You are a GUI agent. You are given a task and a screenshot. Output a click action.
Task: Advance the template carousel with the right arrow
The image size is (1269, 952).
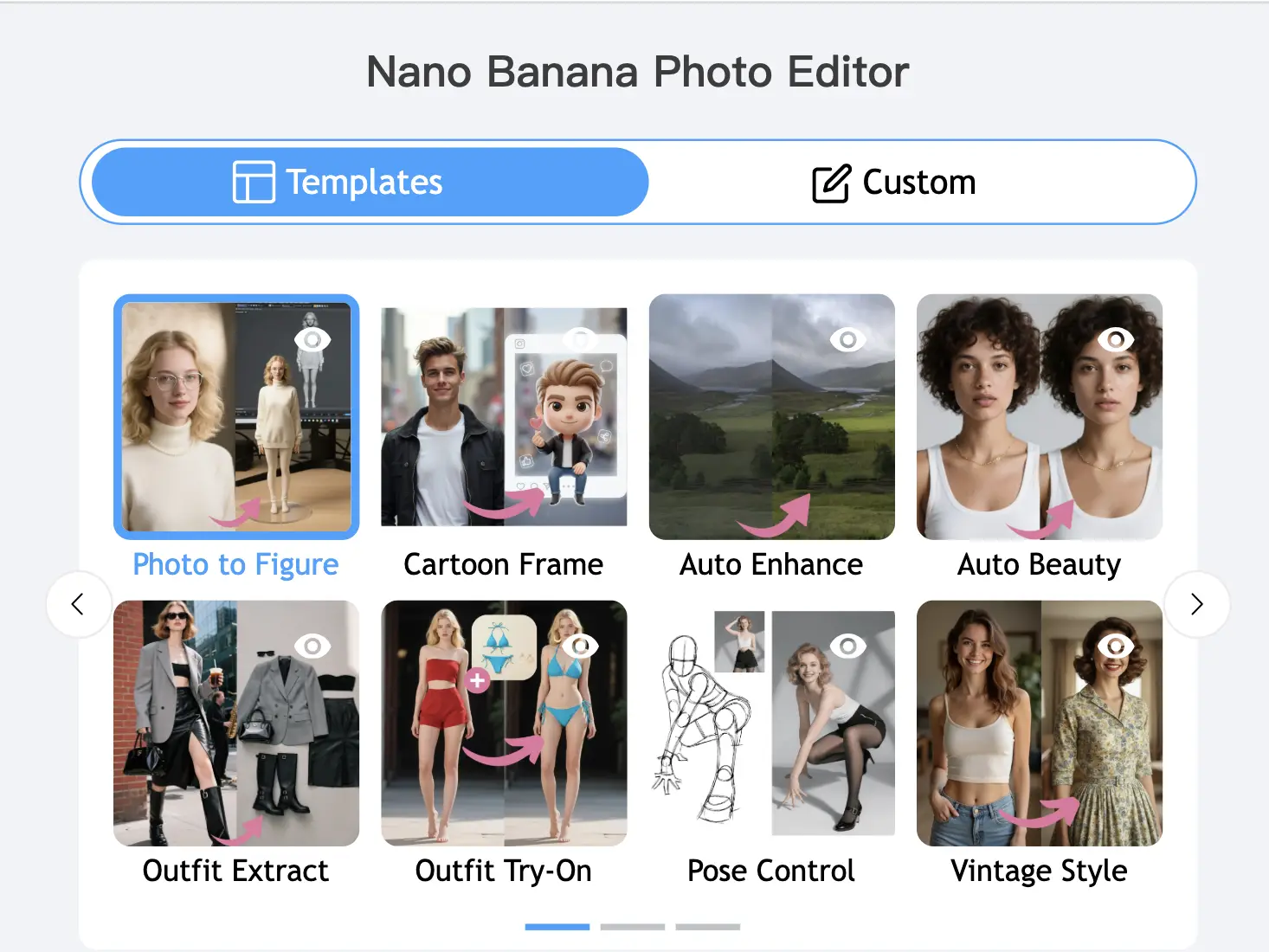tap(1196, 604)
